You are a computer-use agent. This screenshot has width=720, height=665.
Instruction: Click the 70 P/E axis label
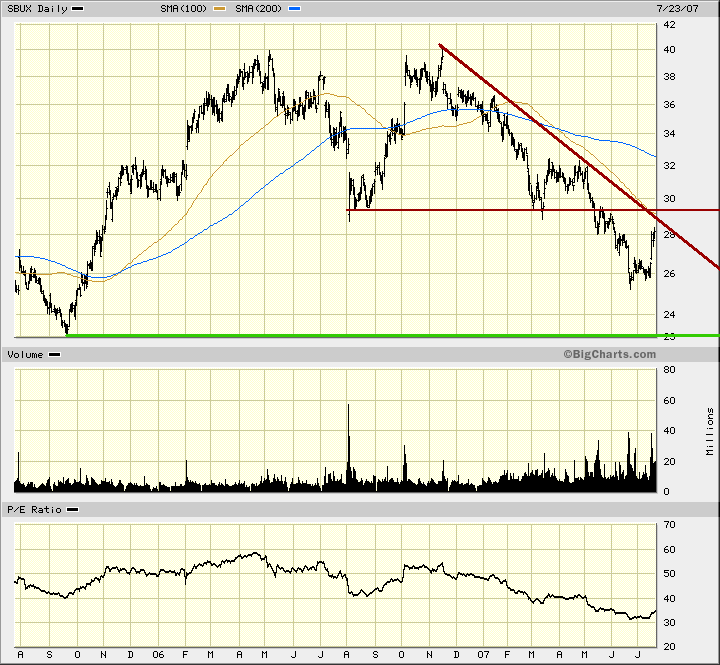[x=669, y=524]
